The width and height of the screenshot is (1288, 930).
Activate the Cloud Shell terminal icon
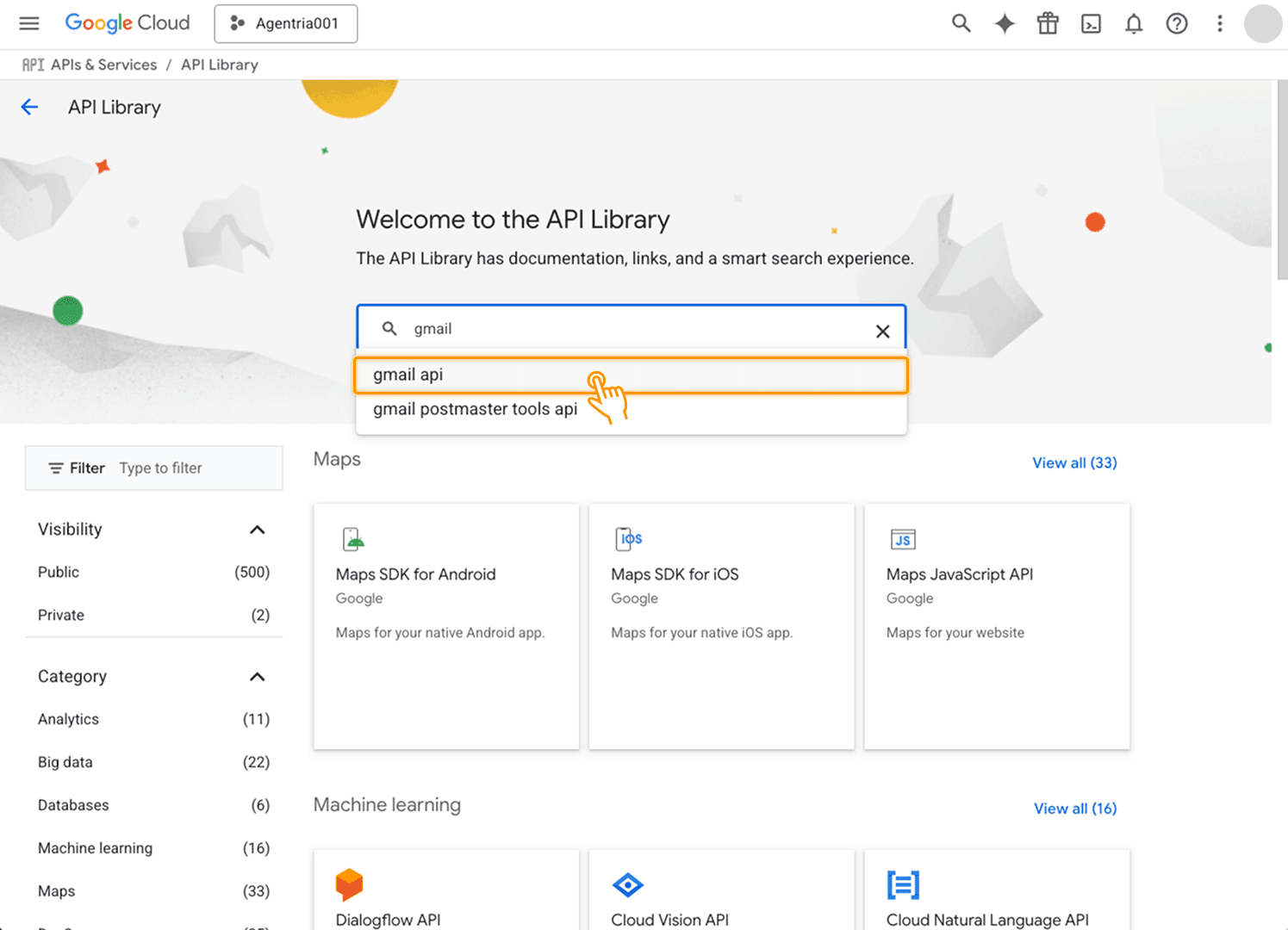(x=1091, y=23)
